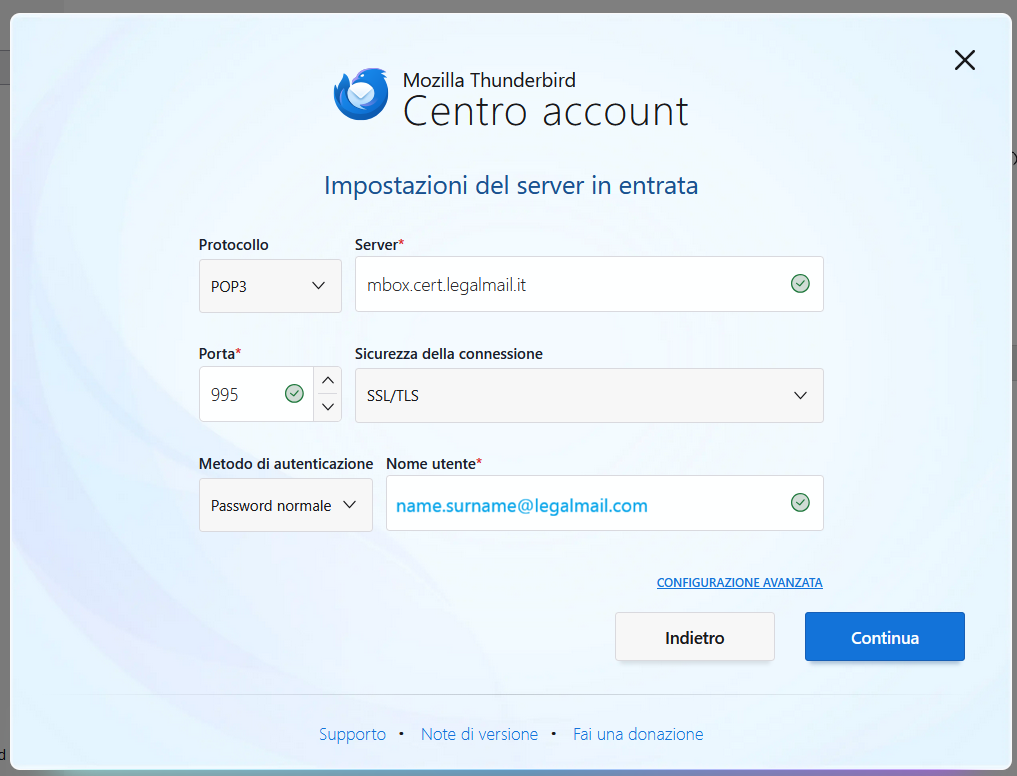Decrease the port number with down arrow
The image size is (1017, 776).
(327, 407)
